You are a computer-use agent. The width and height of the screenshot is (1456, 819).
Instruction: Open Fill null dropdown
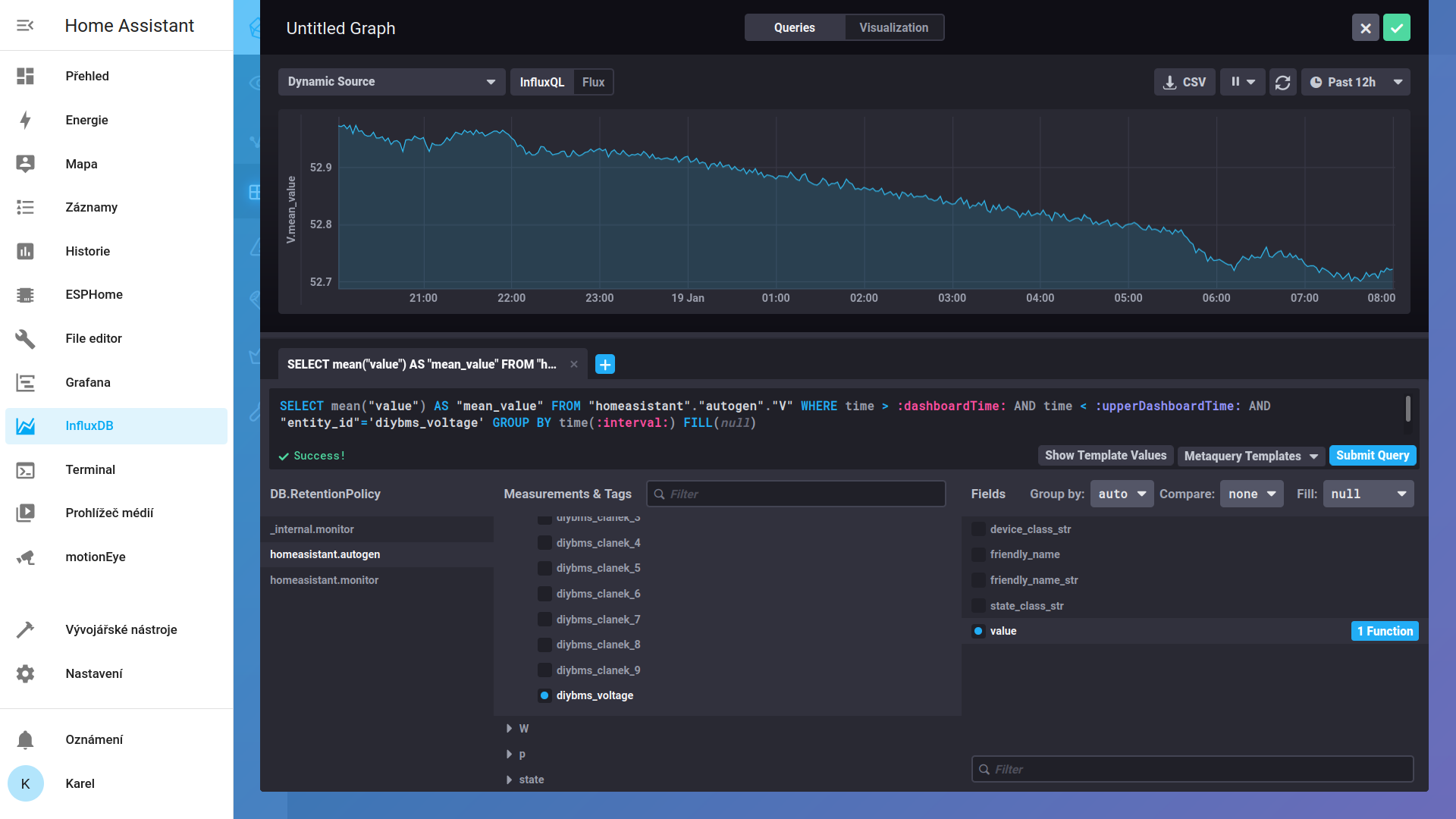[x=1368, y=494]
